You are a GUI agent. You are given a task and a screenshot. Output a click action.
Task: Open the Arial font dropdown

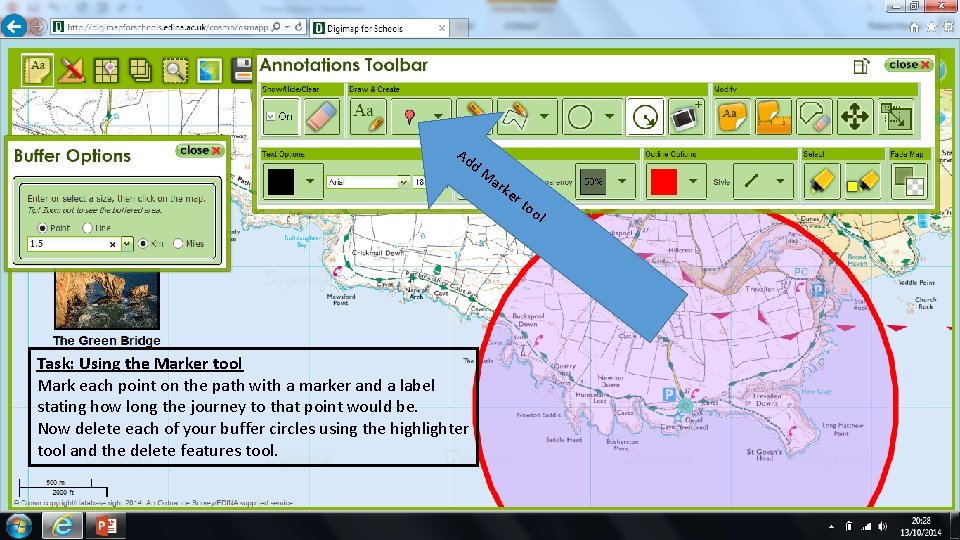coord(403,182)
